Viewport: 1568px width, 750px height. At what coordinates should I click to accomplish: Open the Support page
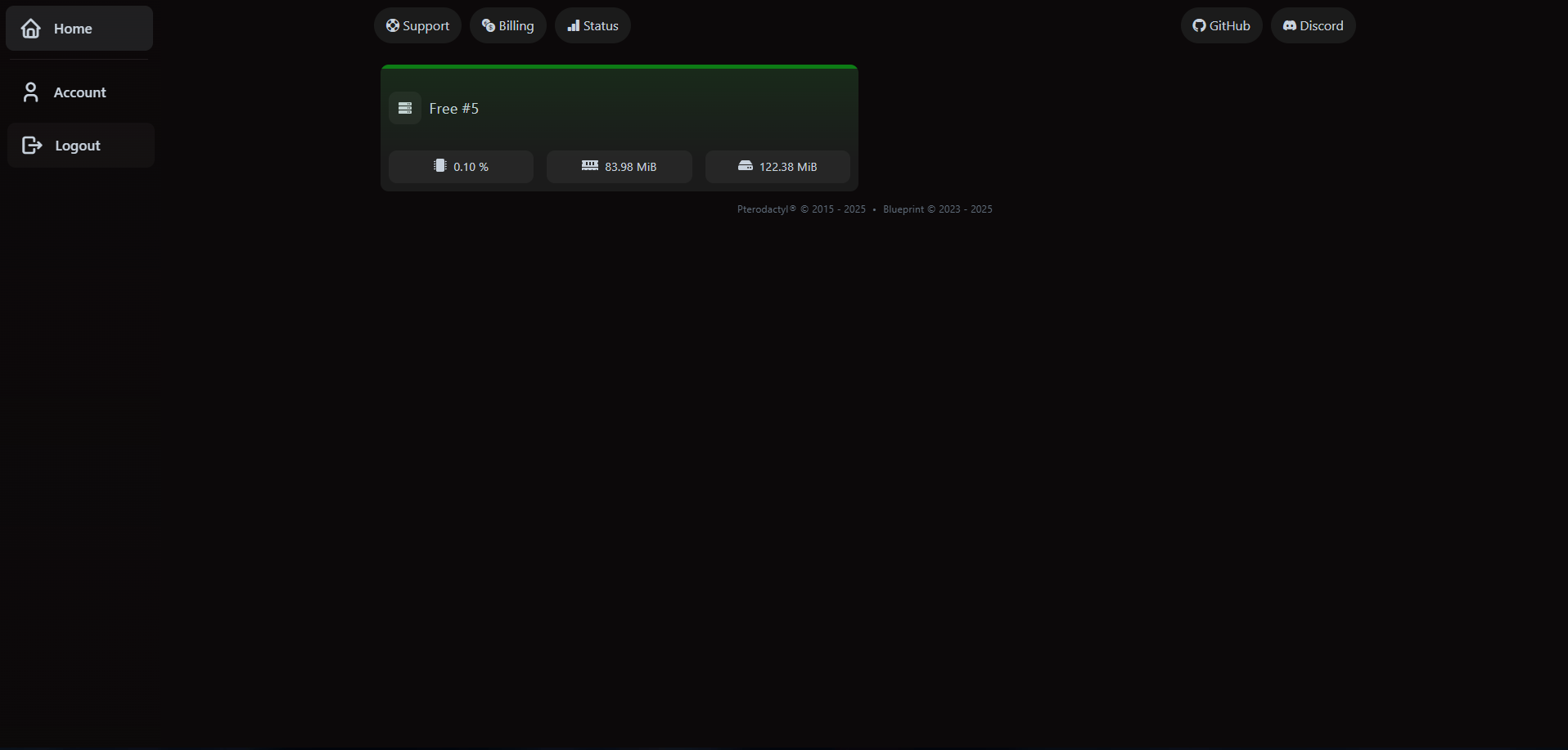[x=417, y=25]
